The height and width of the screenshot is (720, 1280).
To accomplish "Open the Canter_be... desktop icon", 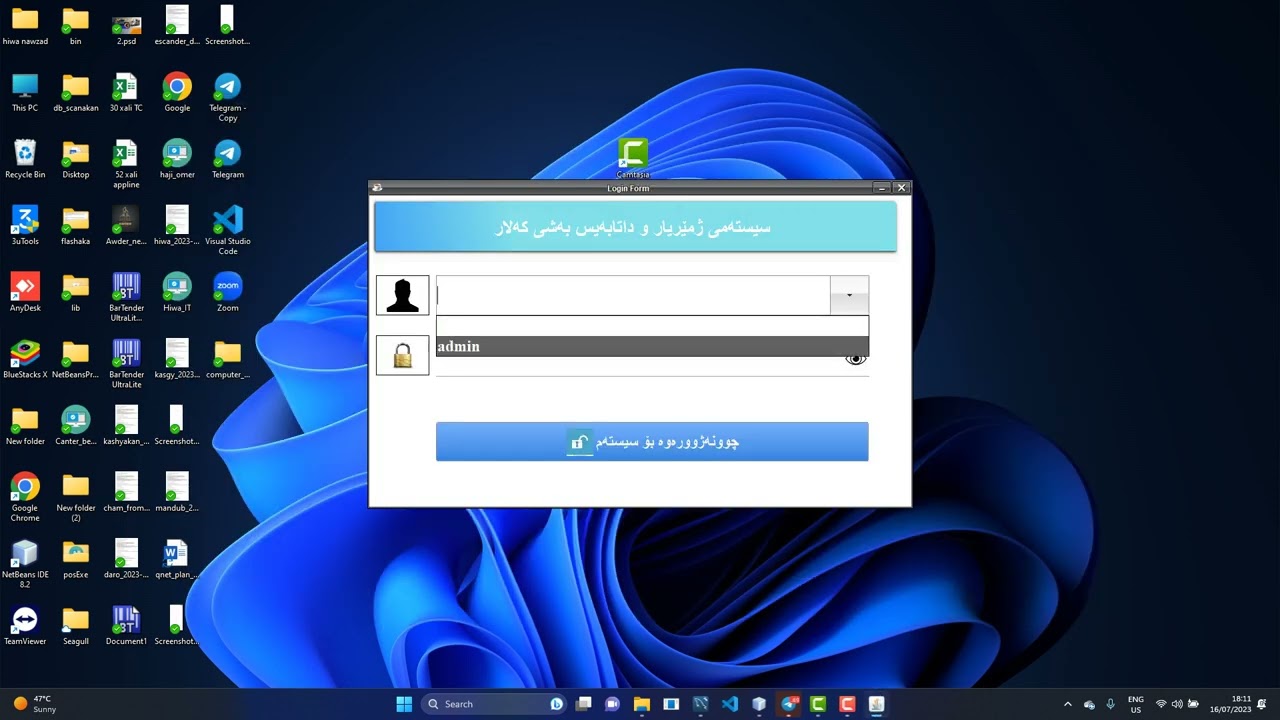I will [76, 426].
